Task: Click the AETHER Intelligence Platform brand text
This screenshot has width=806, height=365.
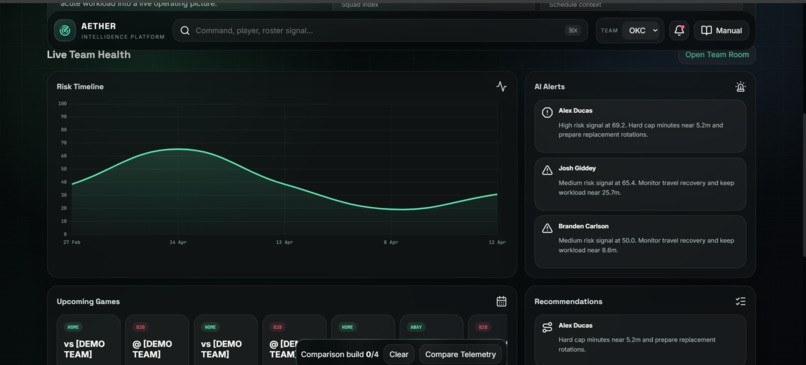Action: click(123, 31)
